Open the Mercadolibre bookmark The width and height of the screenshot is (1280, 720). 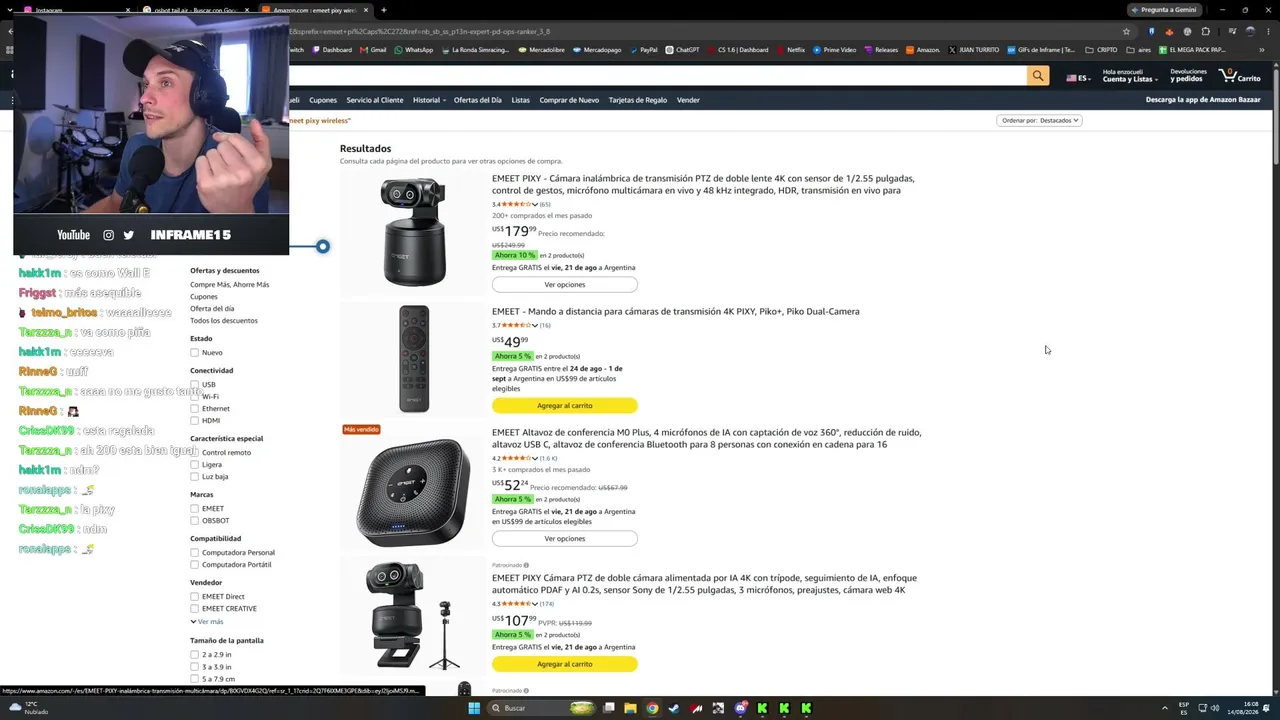click(x=541, y=50)
